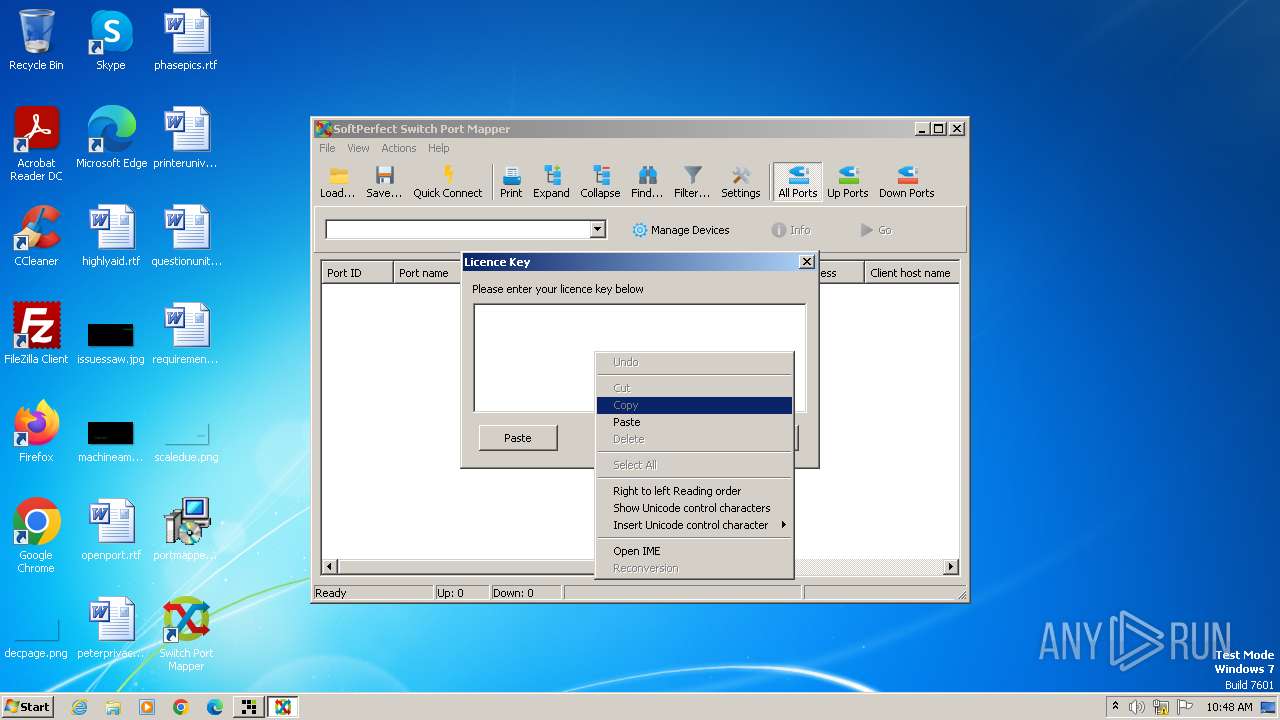Click the Windows Start button
This screenshot has width=1280, height=720.
coord(28,707)
